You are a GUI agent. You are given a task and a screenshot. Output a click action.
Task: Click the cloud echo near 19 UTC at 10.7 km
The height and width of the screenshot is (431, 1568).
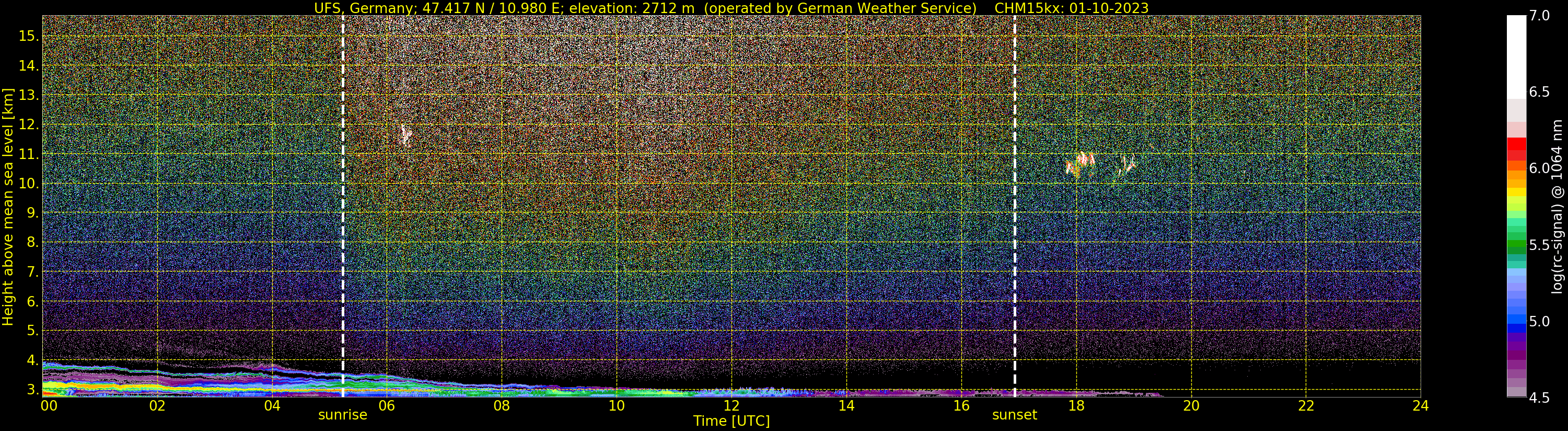point(1126,164)
